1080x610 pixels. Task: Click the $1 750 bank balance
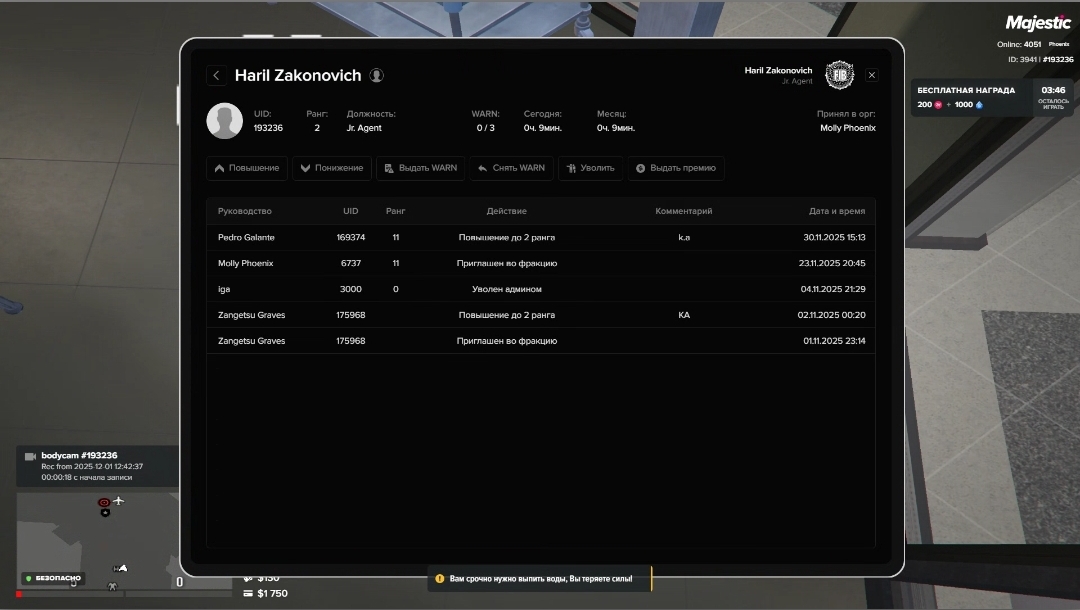tap(272, 593)
